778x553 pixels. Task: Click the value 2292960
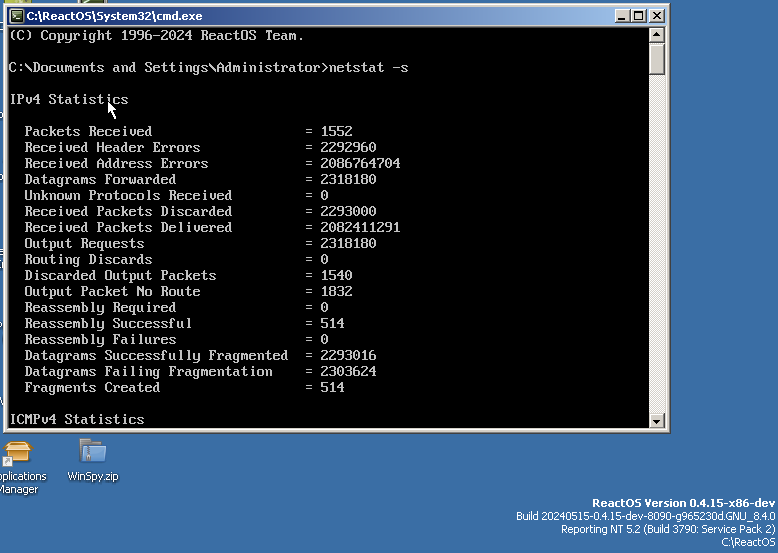point(348,147)
